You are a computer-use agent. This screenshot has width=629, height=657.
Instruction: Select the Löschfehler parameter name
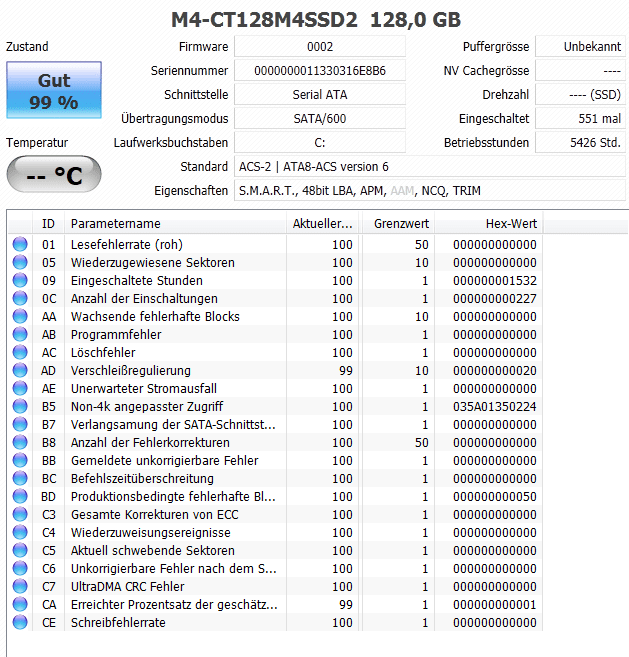103,352
